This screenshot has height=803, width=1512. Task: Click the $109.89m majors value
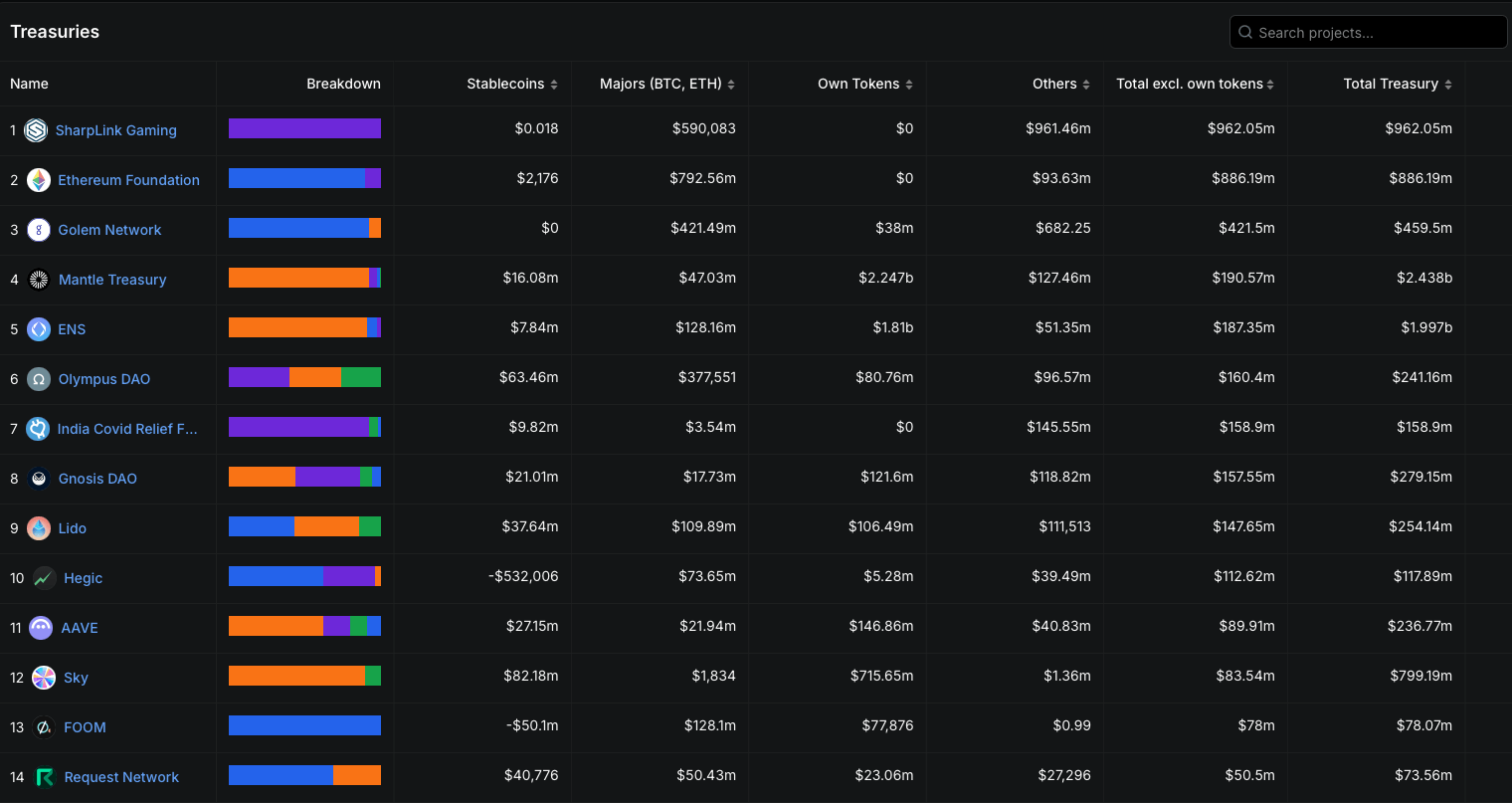point(702,526)
